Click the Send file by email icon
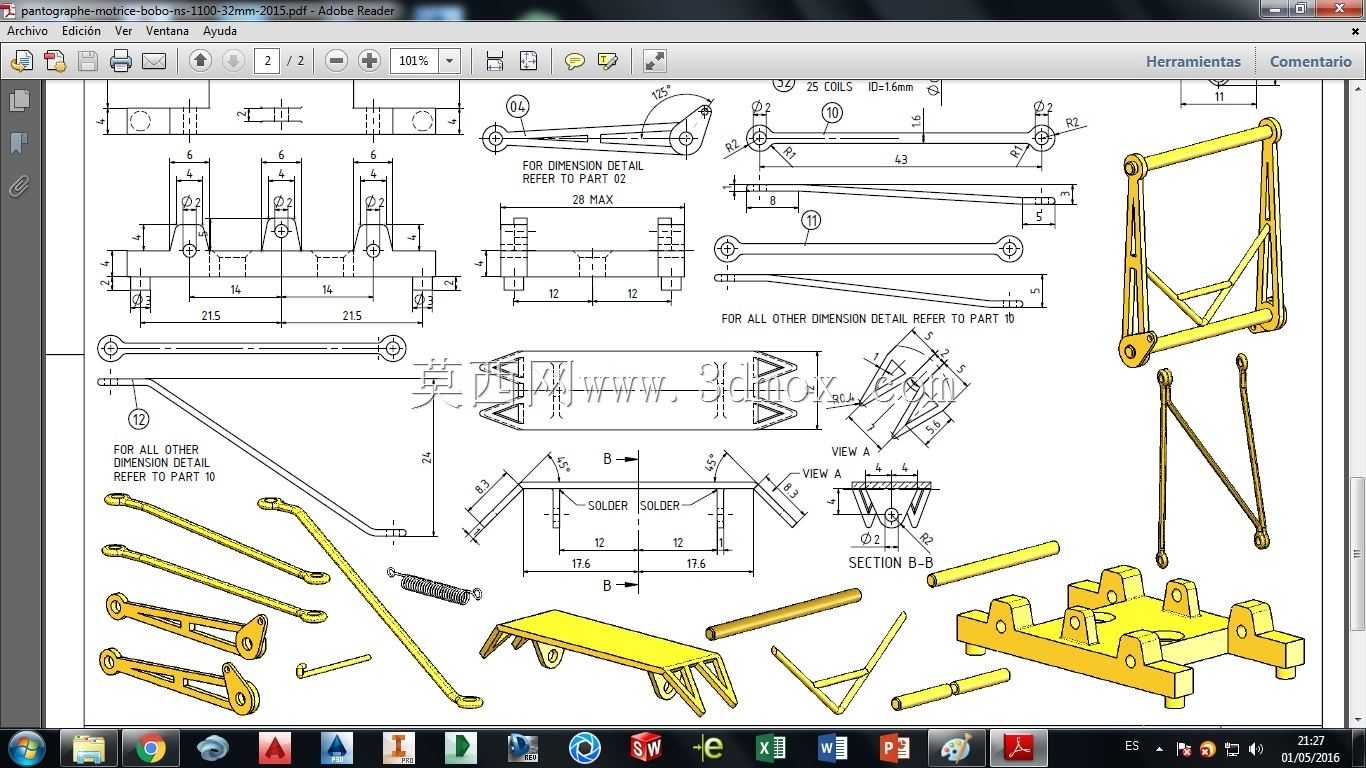This screenshot has height=768, width=1366. [x=154, y=61]
